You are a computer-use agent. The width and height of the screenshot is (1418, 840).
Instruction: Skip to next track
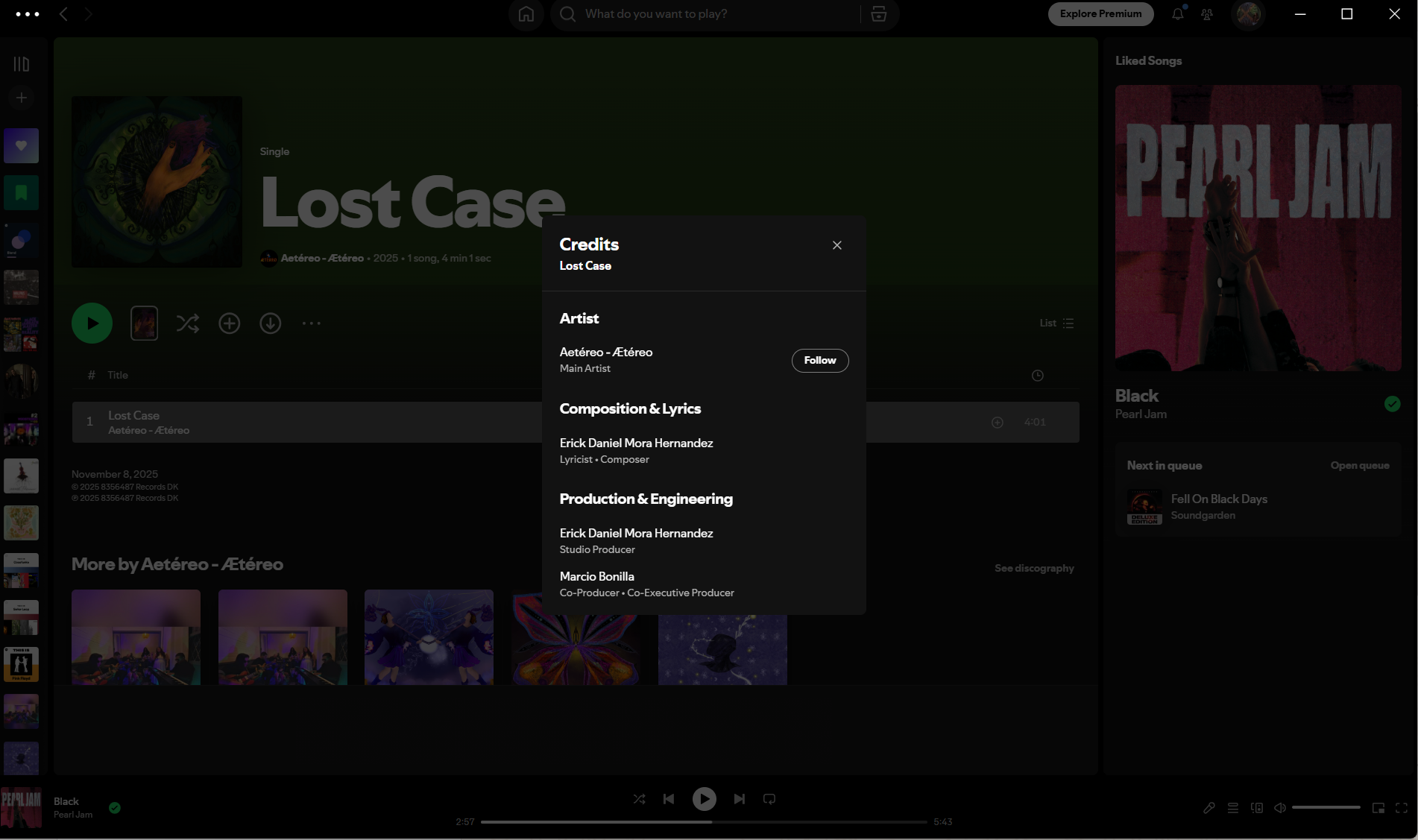coord(739,799)
